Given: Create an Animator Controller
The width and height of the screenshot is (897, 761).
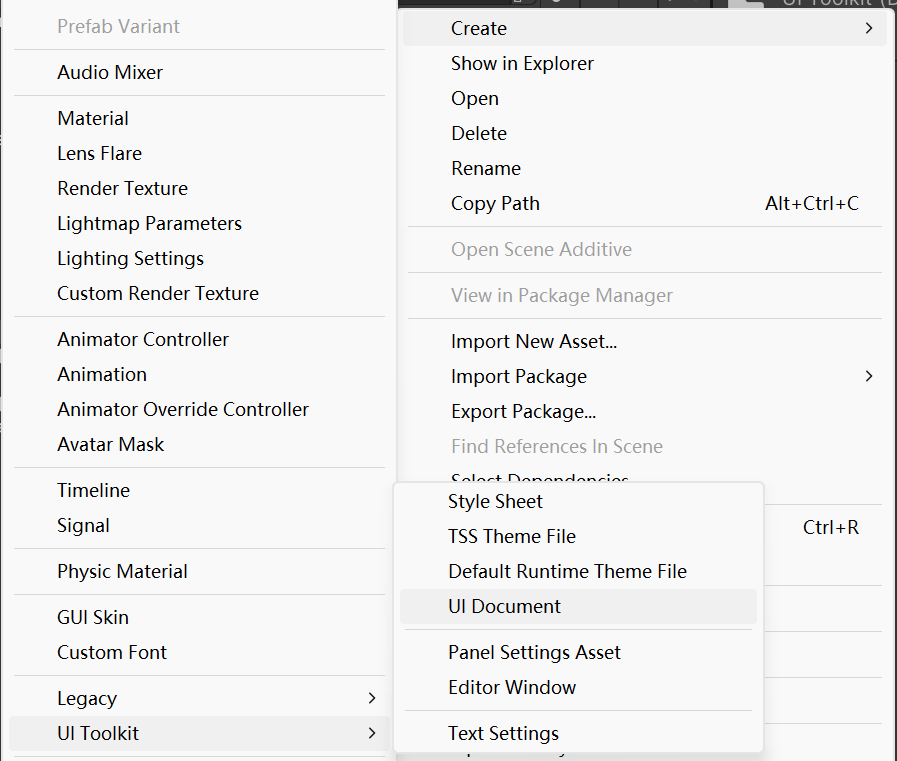Looking at the screenshot, I should click(x=143, y=339).
